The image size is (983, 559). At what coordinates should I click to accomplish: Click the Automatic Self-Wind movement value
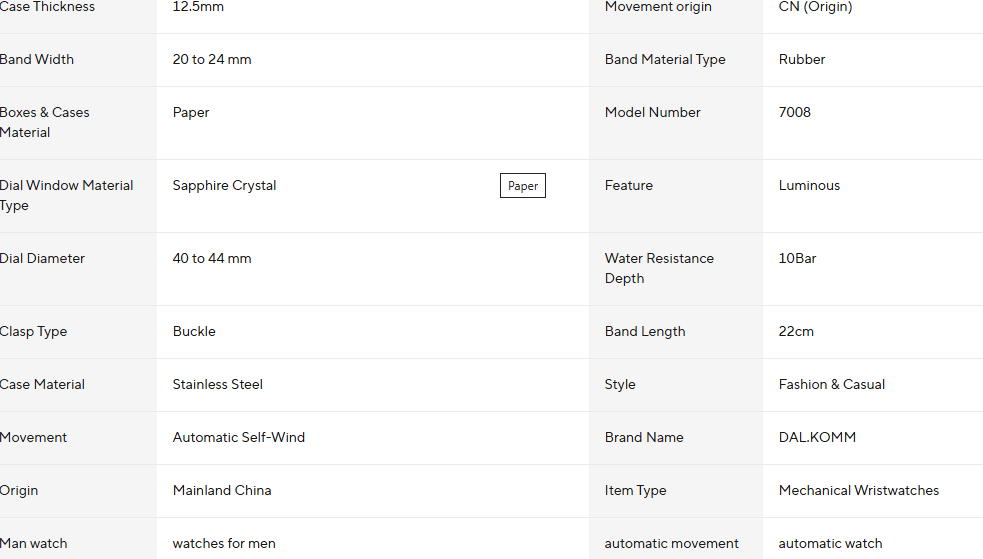tap(239, 437)
